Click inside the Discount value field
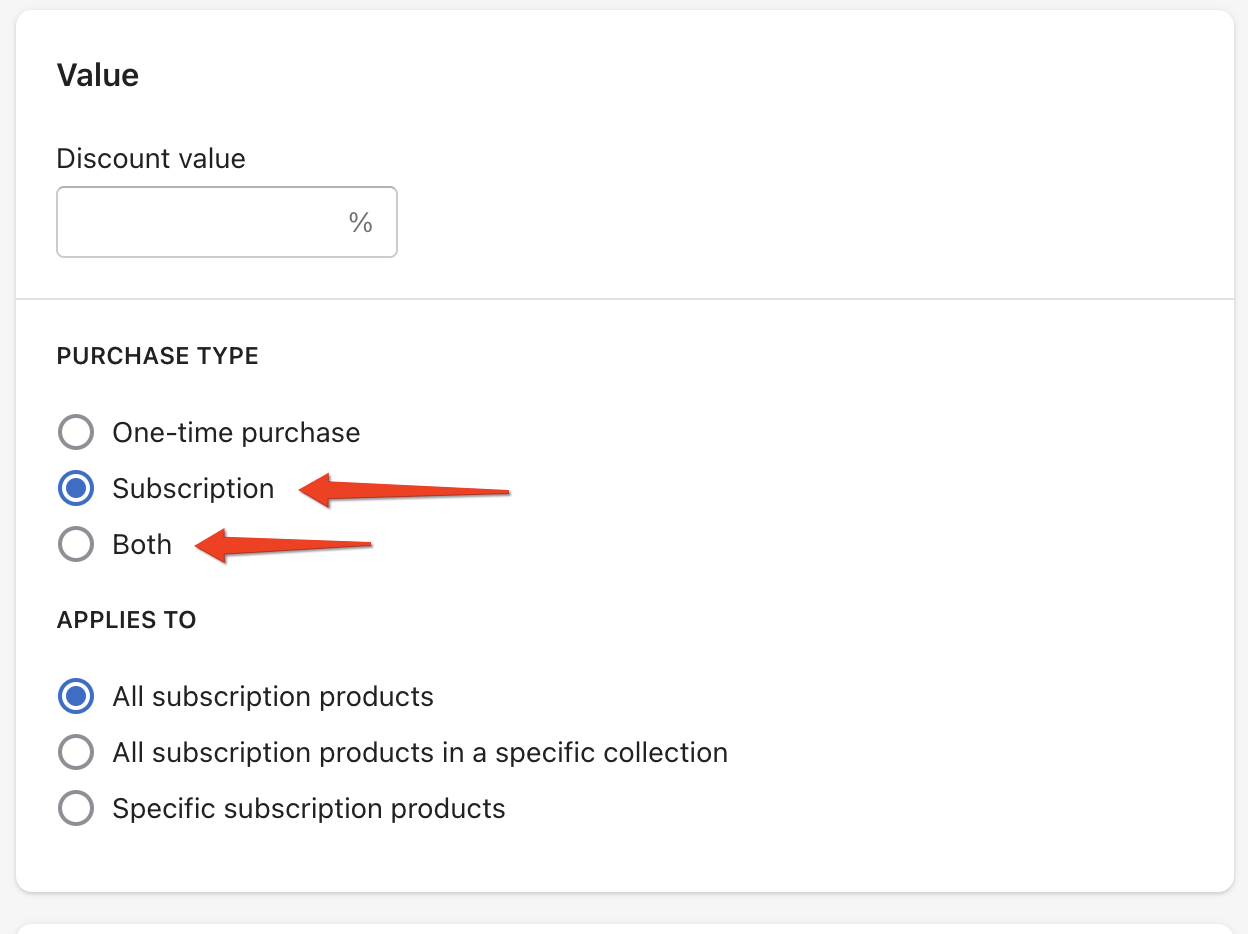 (x=200, y=222)
